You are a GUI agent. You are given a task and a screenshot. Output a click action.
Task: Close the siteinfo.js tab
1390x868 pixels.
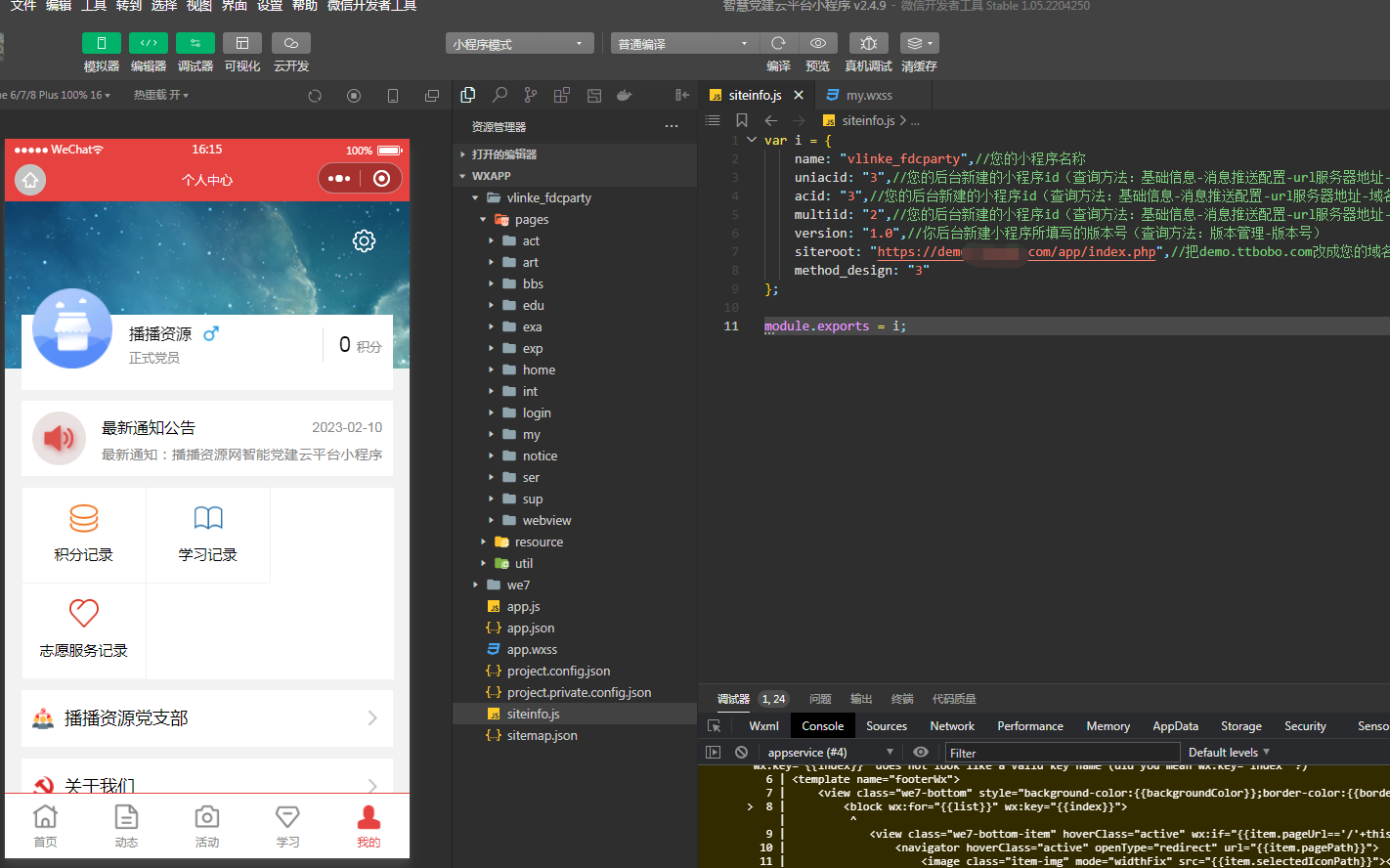(x=799, y=95)
